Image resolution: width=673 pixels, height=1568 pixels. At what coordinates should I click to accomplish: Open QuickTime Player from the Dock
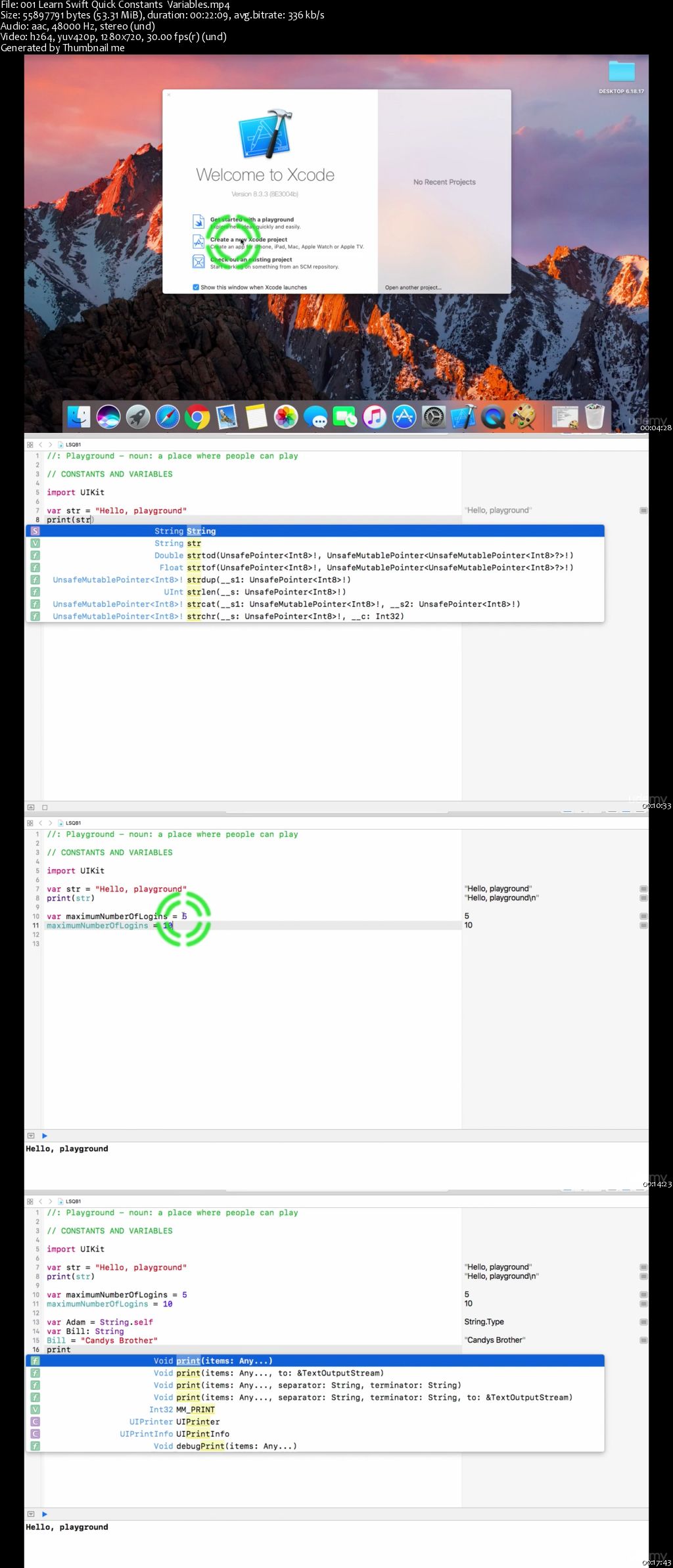tap(493, 417)
